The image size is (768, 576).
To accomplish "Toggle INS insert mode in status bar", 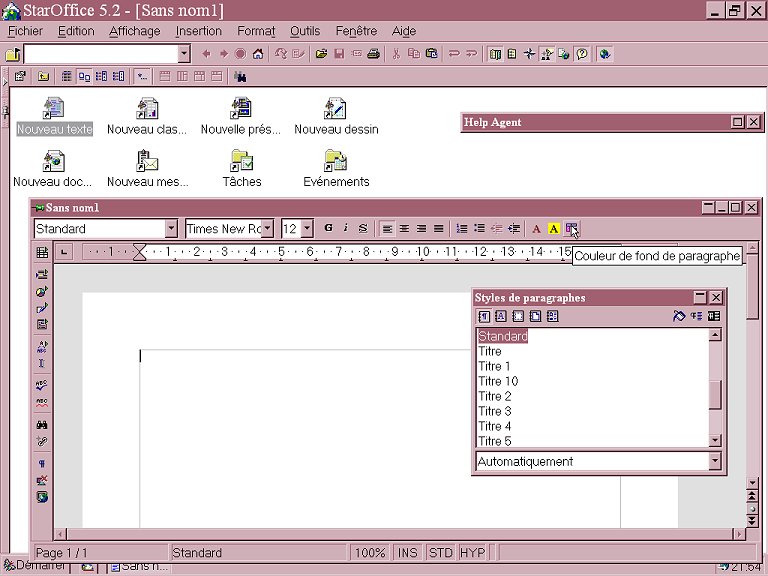I will [x=408, y=553].
